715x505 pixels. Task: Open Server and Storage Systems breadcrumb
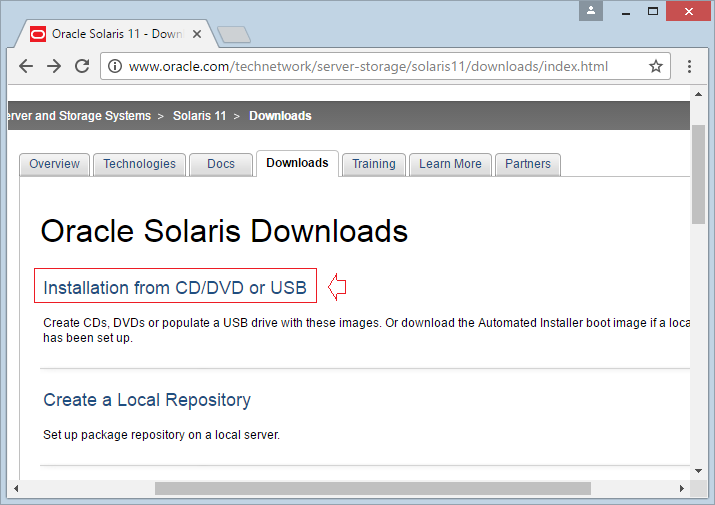[x=79, y=116]
